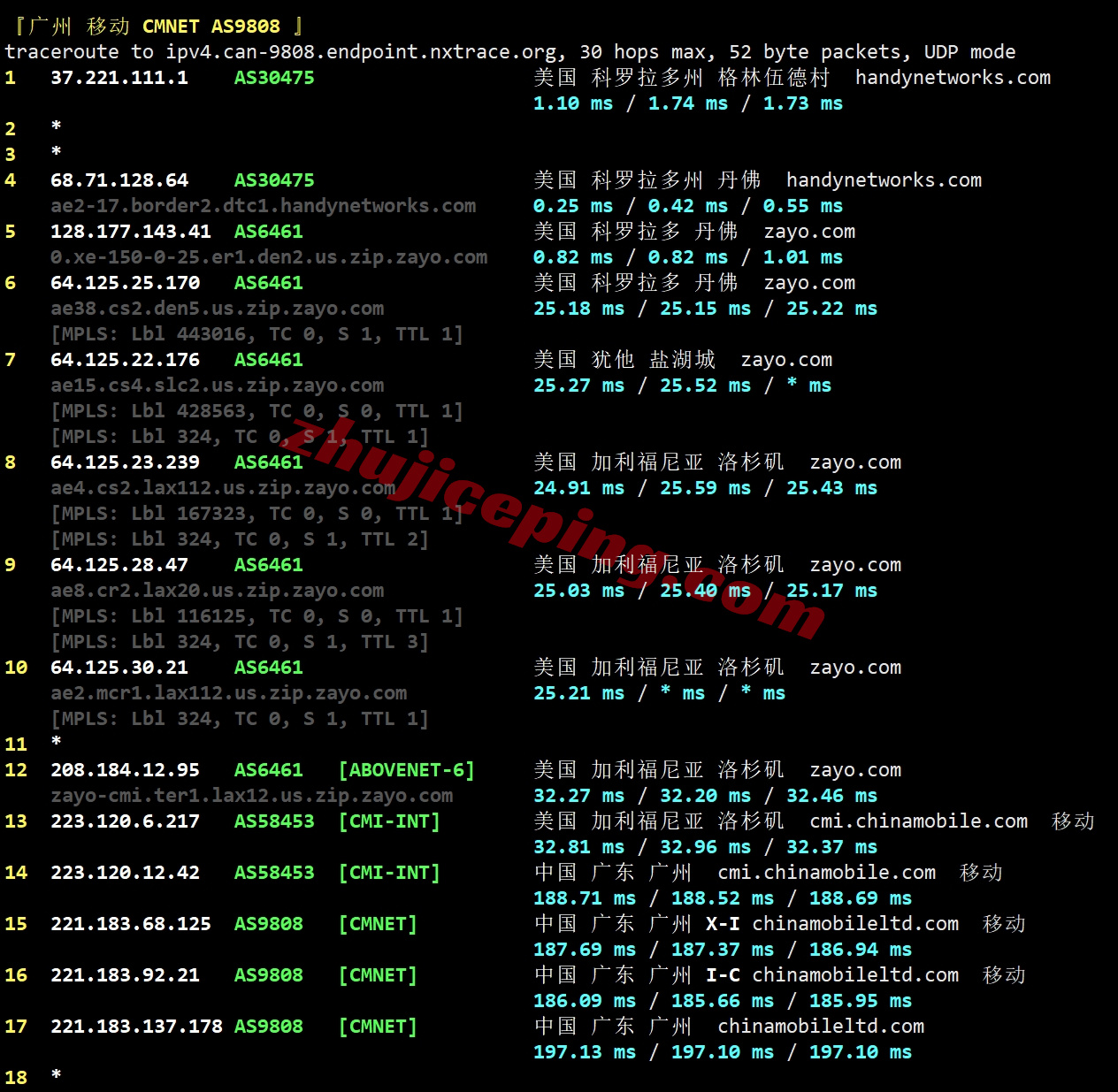Click hostname ae38.cs2.den5.us.zip.zayo.com
Screen dimensions: 1118x1092
[217, 309]
